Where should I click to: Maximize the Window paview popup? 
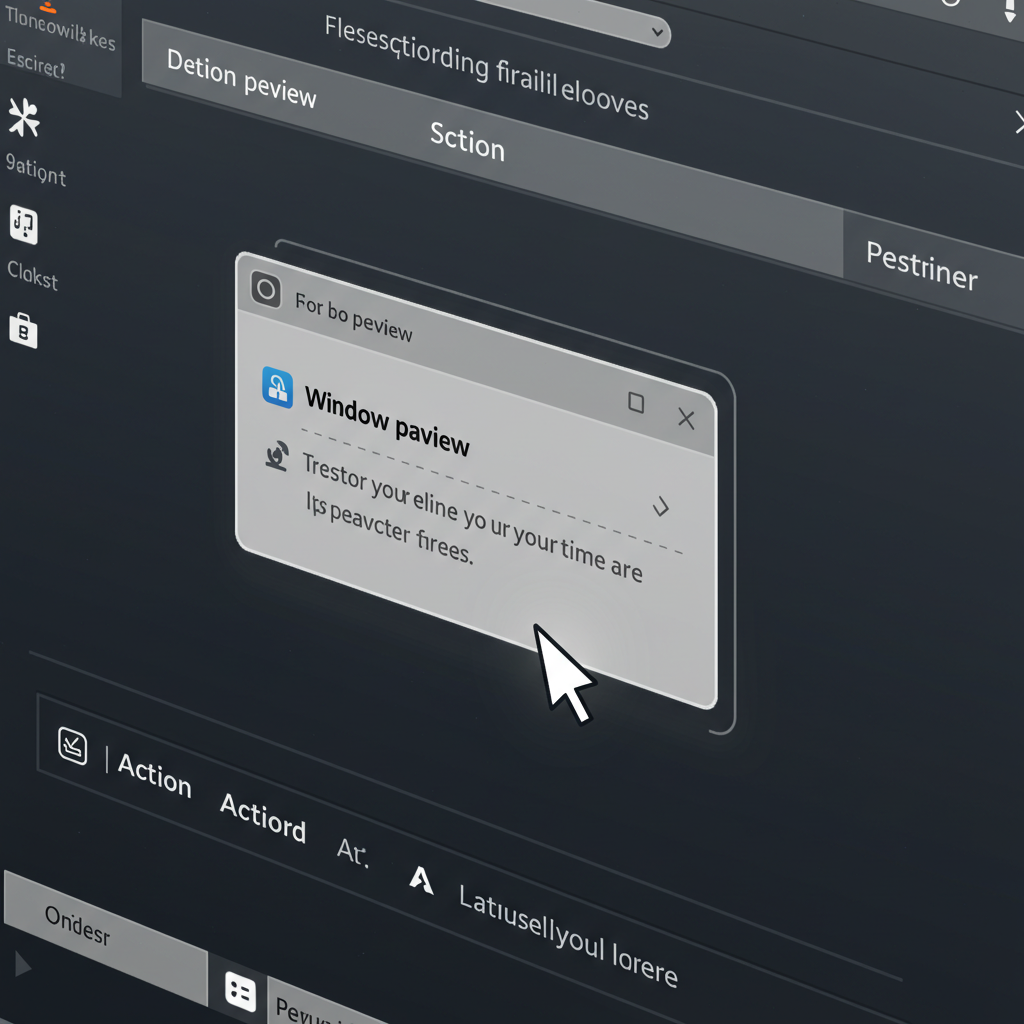pos(636,402)
